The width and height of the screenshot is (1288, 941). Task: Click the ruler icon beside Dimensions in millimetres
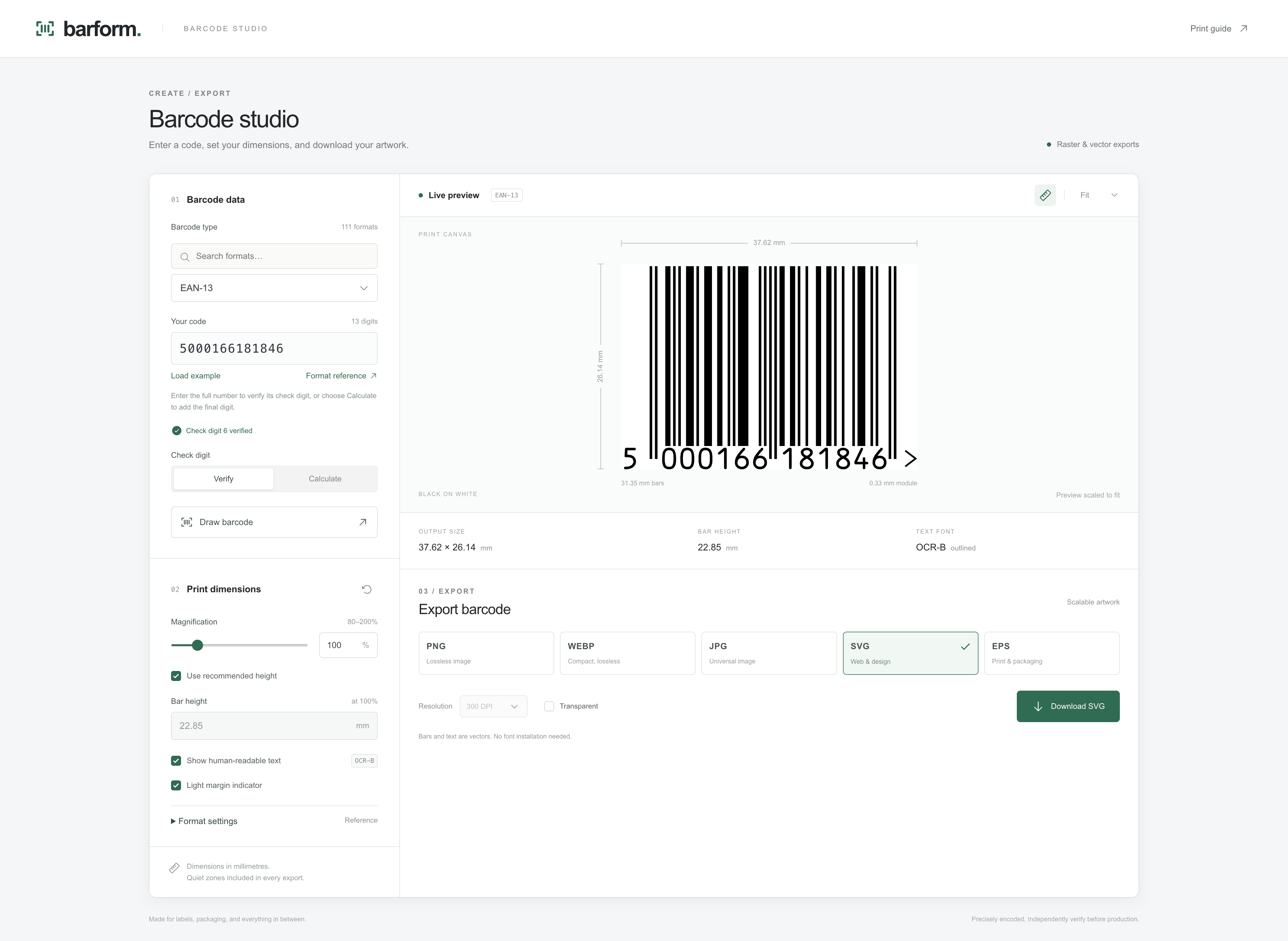coord(174,868)
